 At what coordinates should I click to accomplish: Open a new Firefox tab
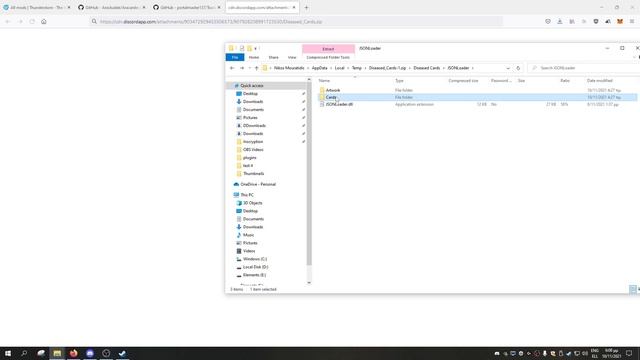pyautogui.click(x=306, y=7)
